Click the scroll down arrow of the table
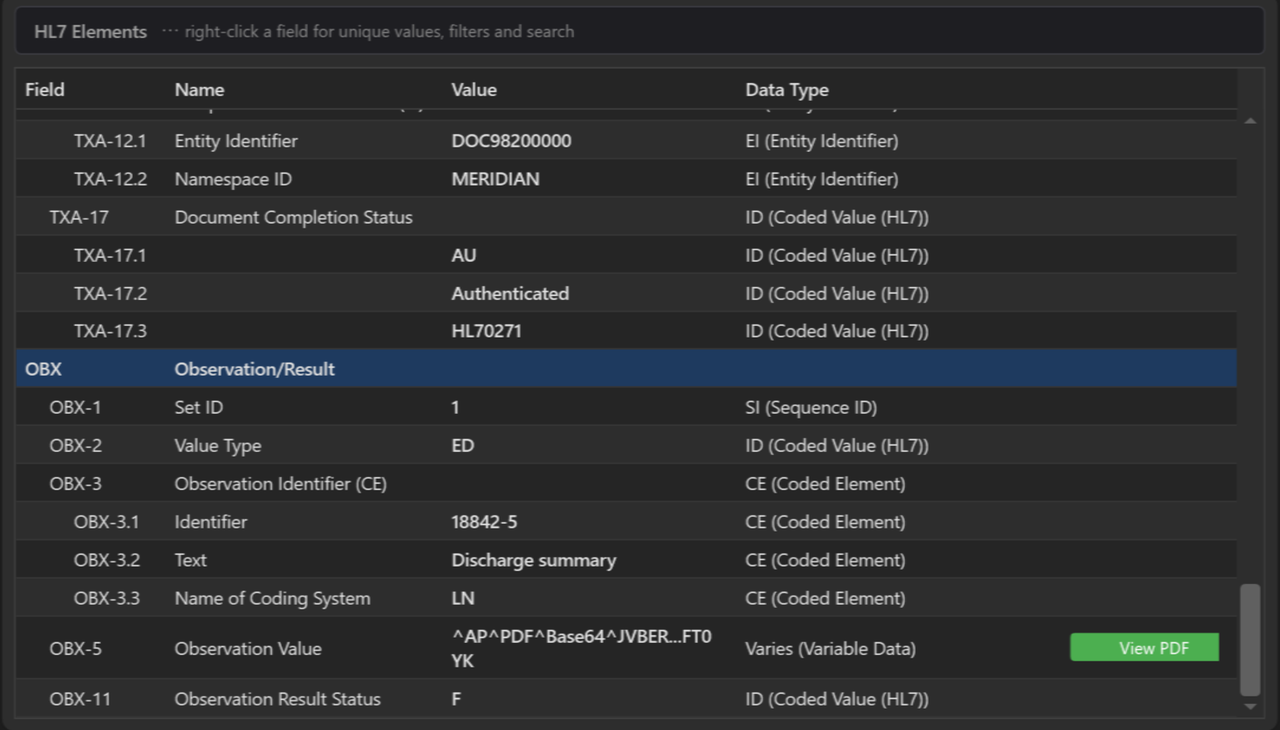The width and height of the screenshot is (1280, 730). [x=1250, y=706]
